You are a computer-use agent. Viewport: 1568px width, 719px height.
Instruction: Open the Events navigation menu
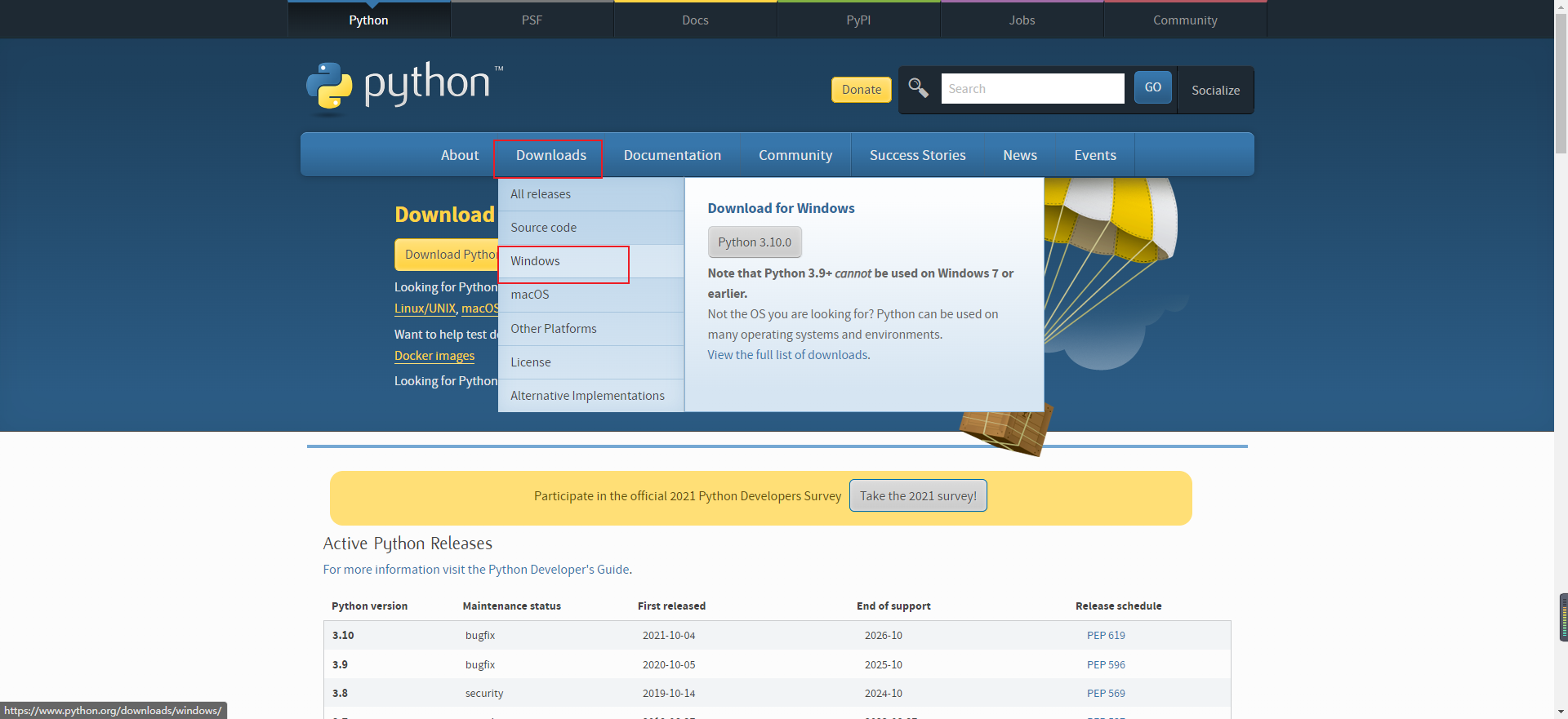[x=1095, y=155]
